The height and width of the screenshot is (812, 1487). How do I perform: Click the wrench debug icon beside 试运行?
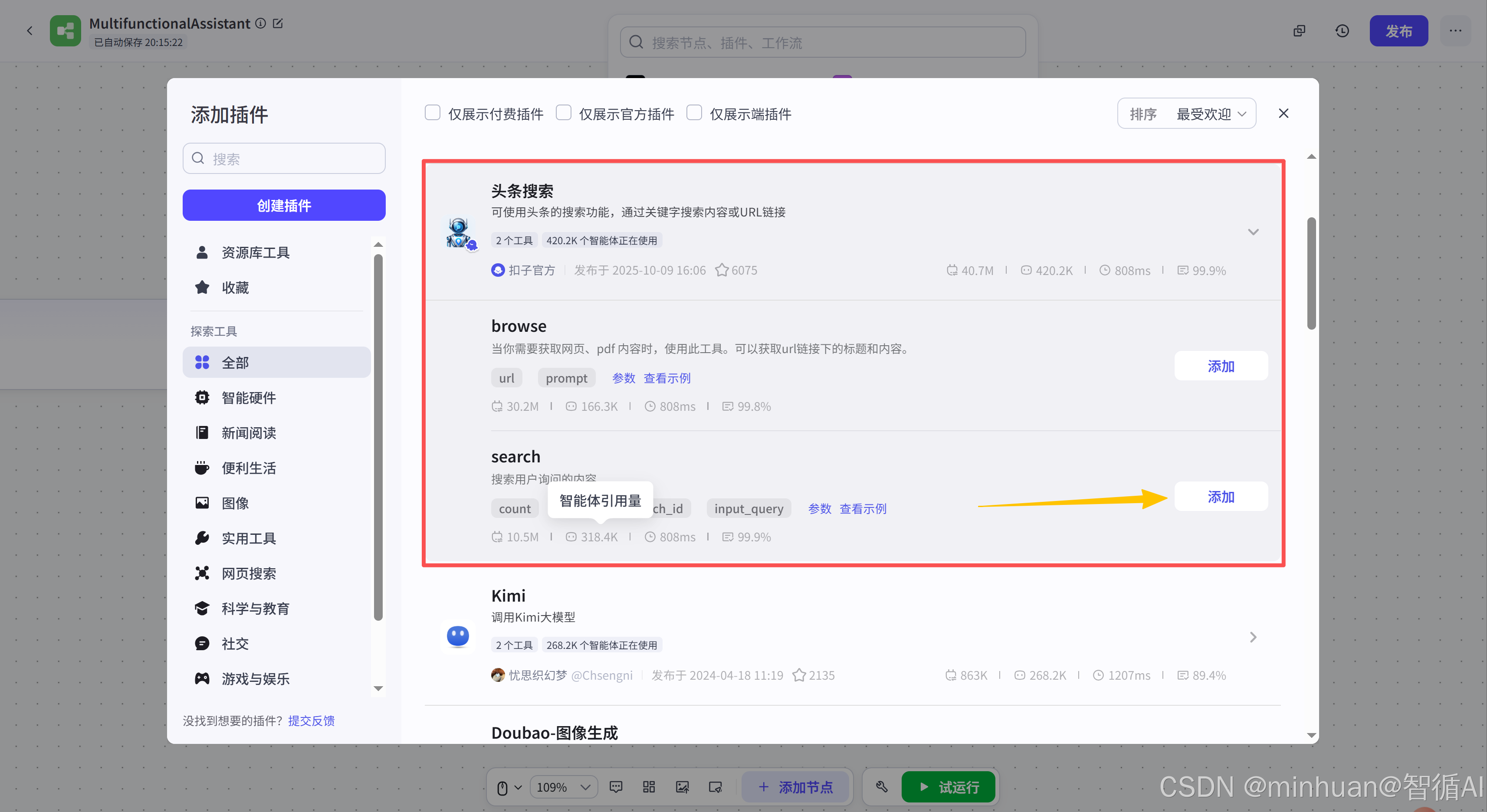click(881, 787)
